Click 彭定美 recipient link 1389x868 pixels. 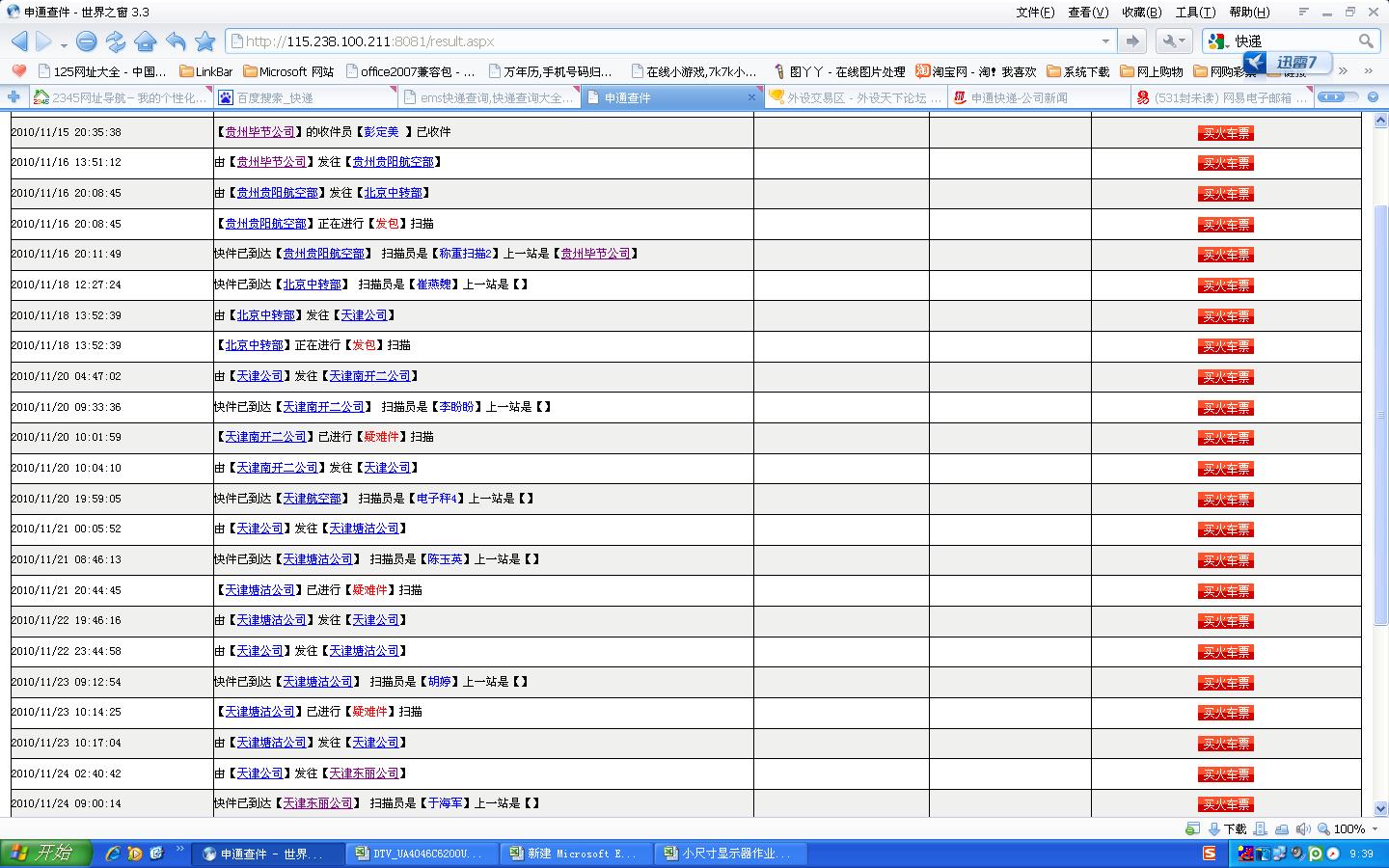[381, 132]
